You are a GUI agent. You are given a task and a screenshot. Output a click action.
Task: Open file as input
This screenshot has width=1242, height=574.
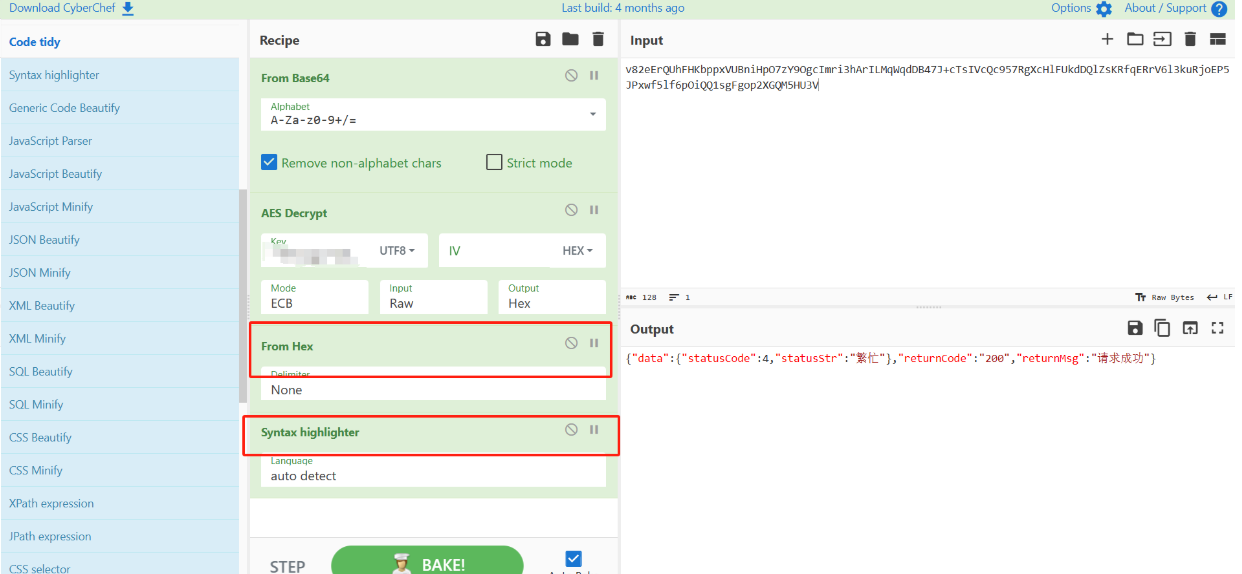point(1162,39)
